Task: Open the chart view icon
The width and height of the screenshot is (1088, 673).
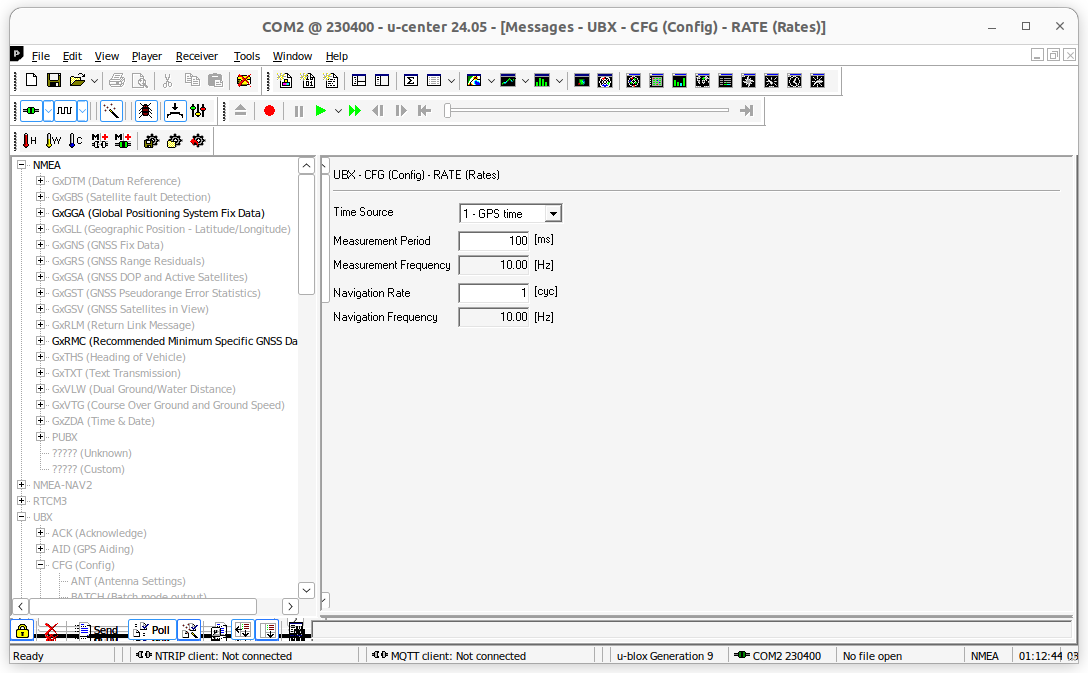Action: point(508,80)
